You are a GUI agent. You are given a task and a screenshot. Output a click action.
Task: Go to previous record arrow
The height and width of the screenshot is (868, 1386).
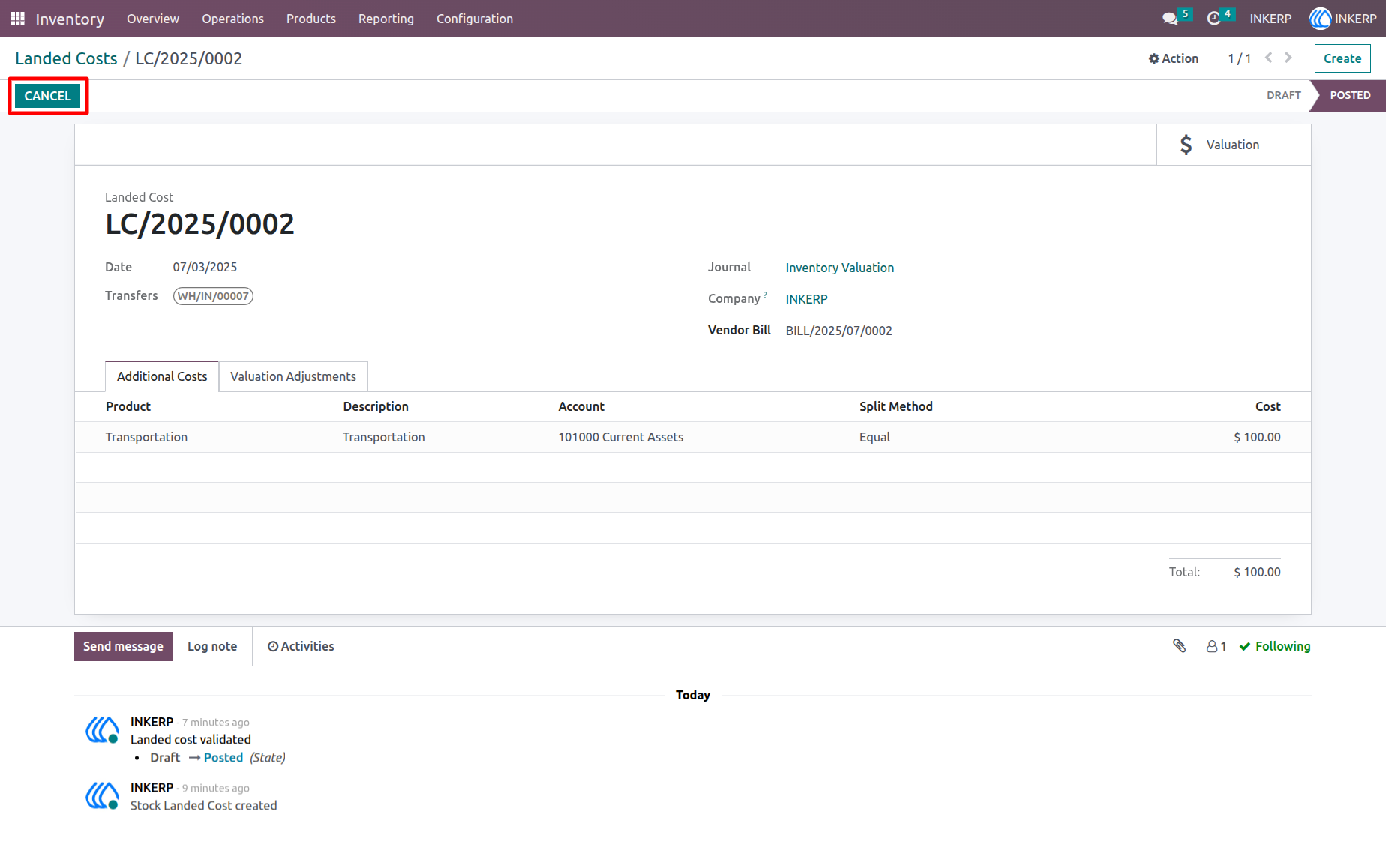1268,58
